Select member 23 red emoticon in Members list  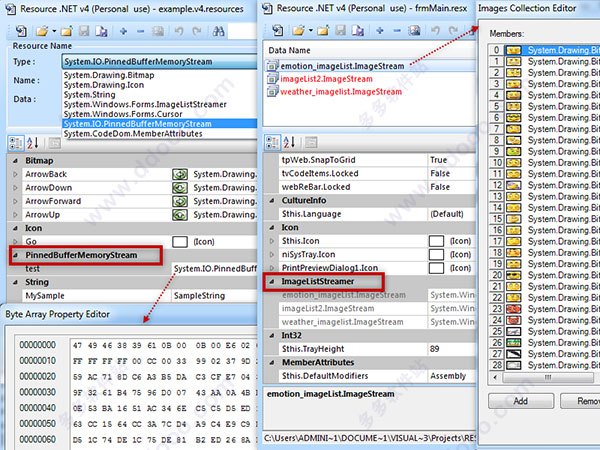pos(544,309)
